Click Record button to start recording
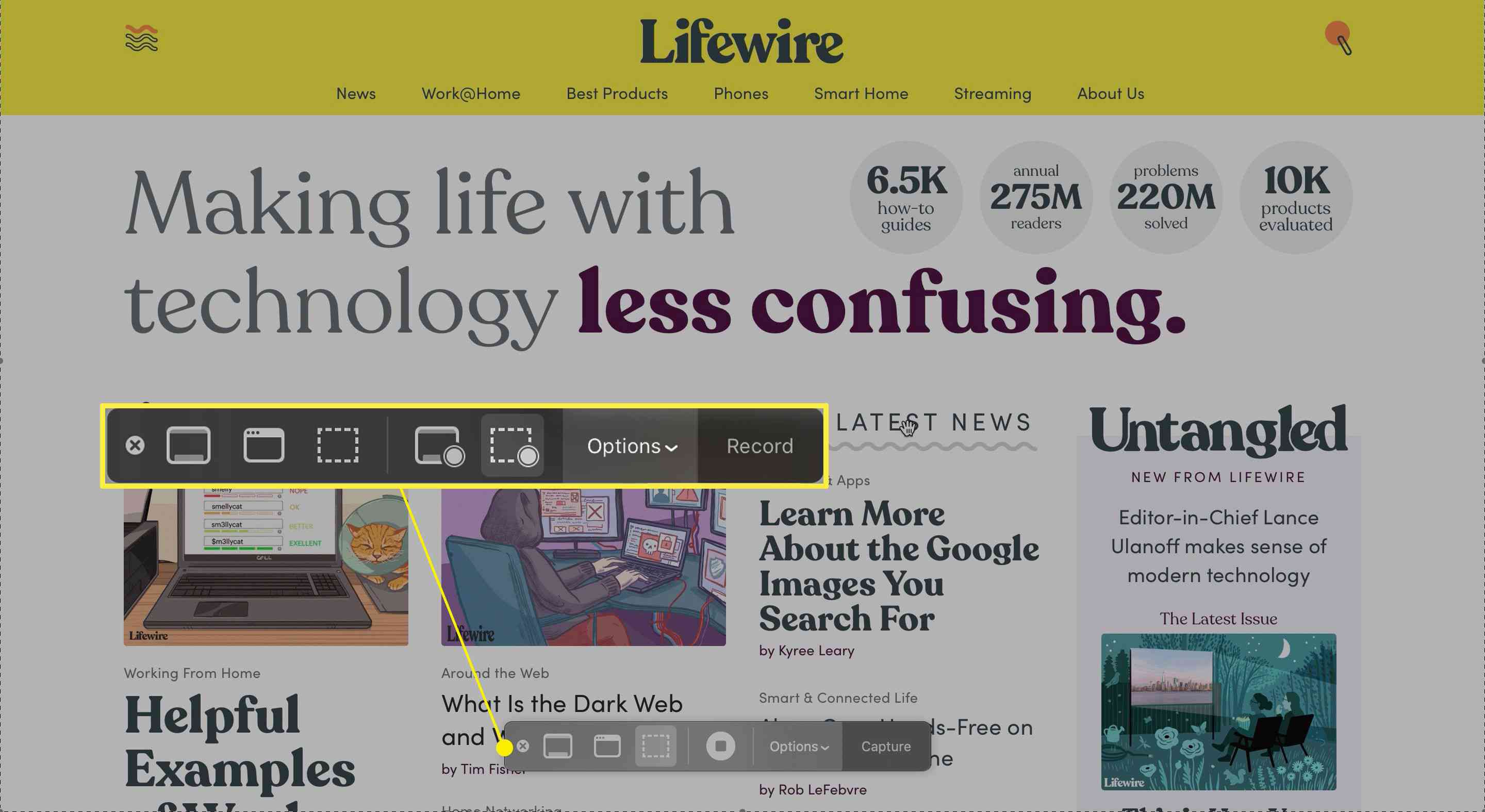Viewport: 1485px width, 812px height. [758, 445]
